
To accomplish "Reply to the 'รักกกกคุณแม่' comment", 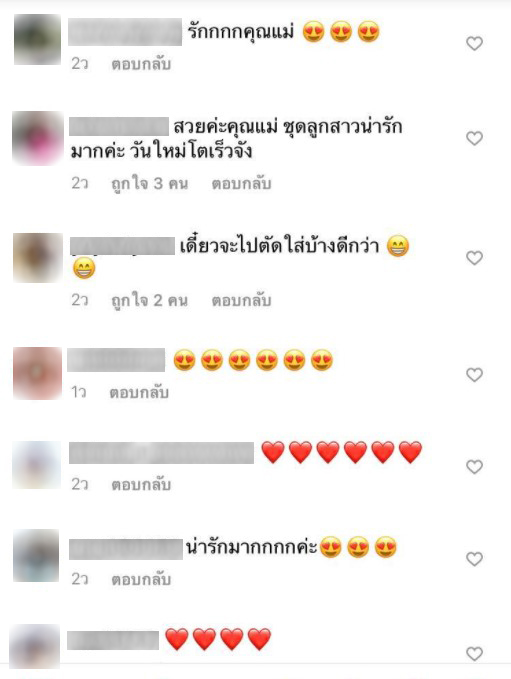I will (x=141, y=64).
